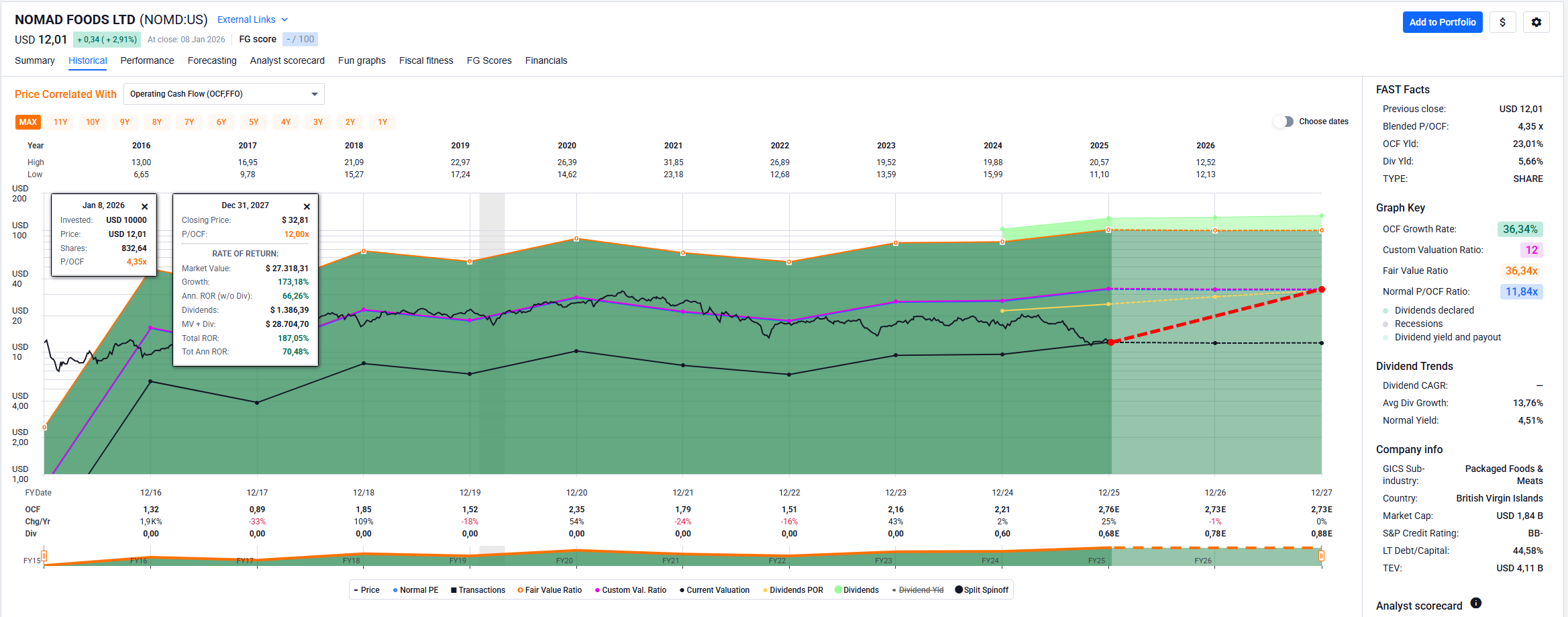Toggle Dividend Yld legend item visibility
This screenshot has height=617, width=1568.
click(x=920, y=590)
